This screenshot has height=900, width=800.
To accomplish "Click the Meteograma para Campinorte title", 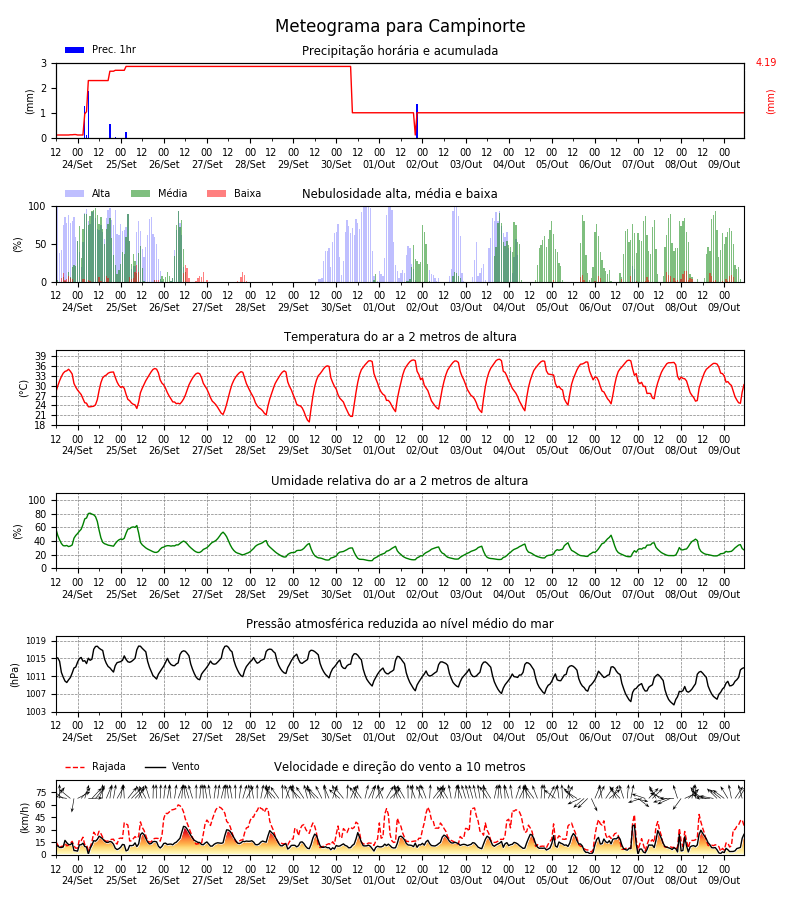I will click(x=400, y=26).
